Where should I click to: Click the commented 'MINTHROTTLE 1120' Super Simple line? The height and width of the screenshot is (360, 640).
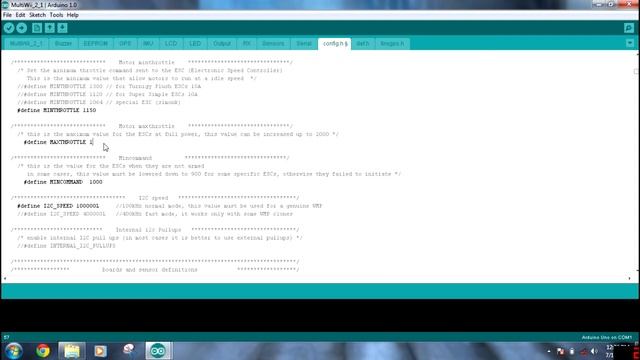(107, 94)
